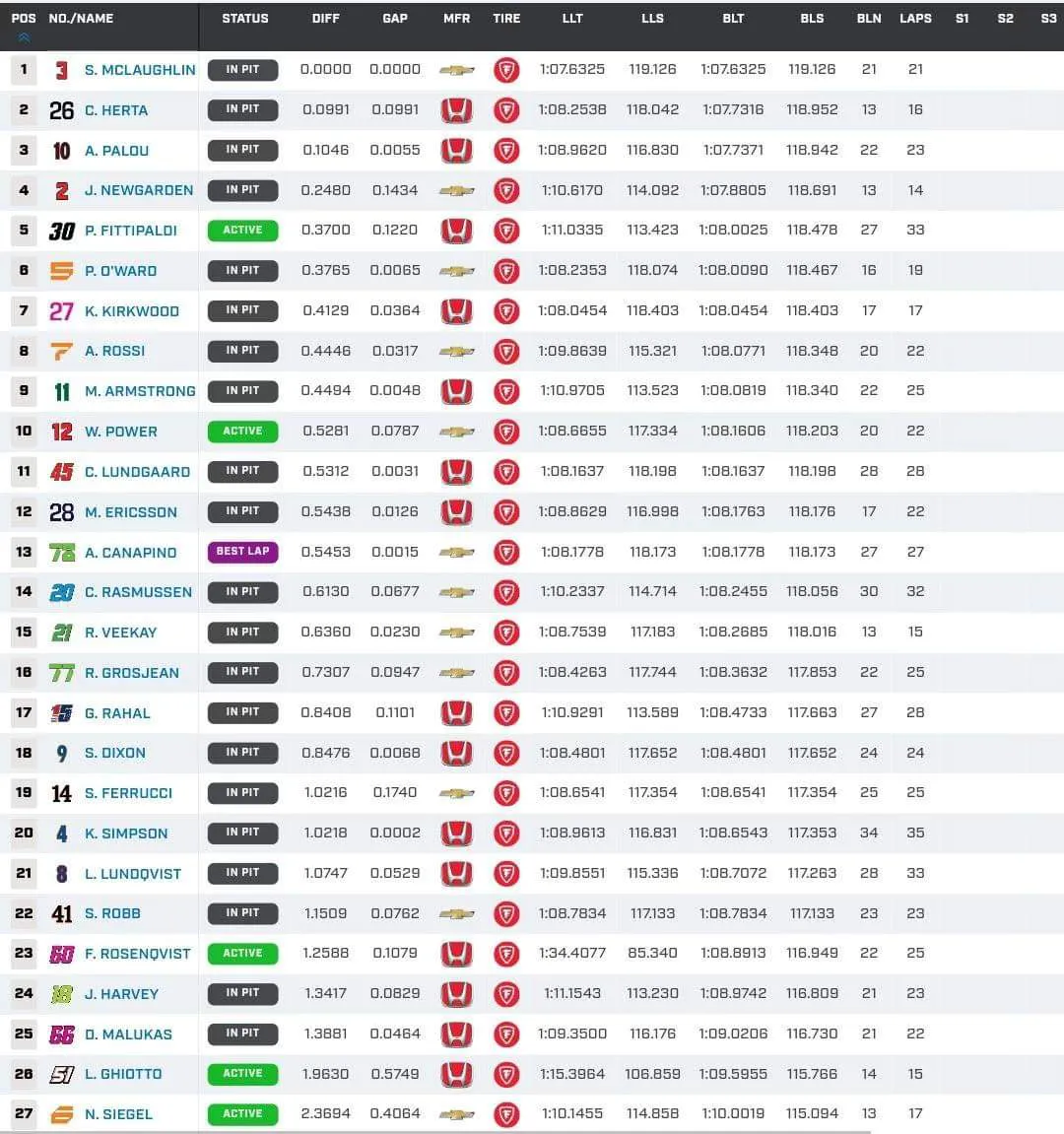
Task: Click Chevrolet logo in S. McLaughlin's row
Action: 456,70
